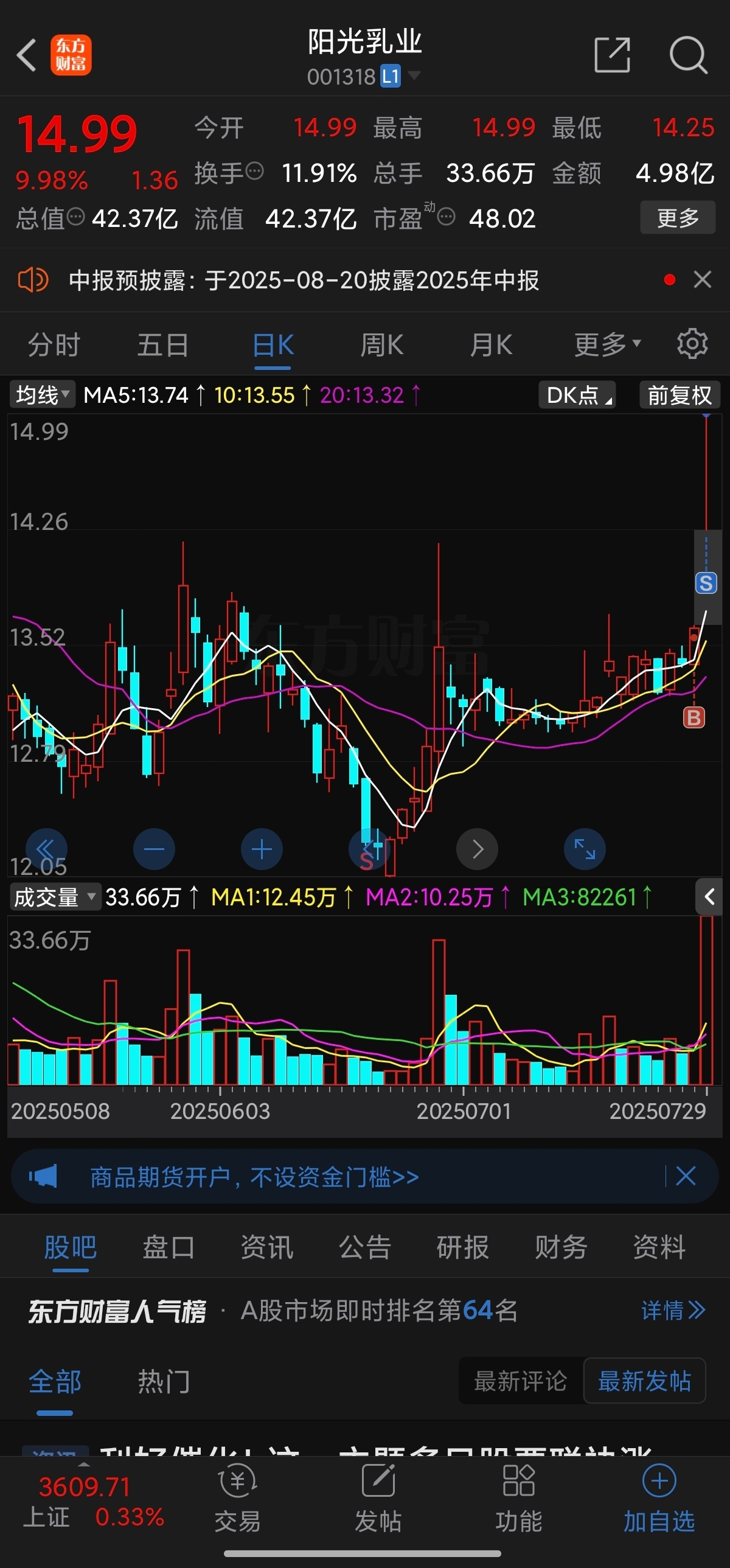Open the share/export icon

(612, 55)
